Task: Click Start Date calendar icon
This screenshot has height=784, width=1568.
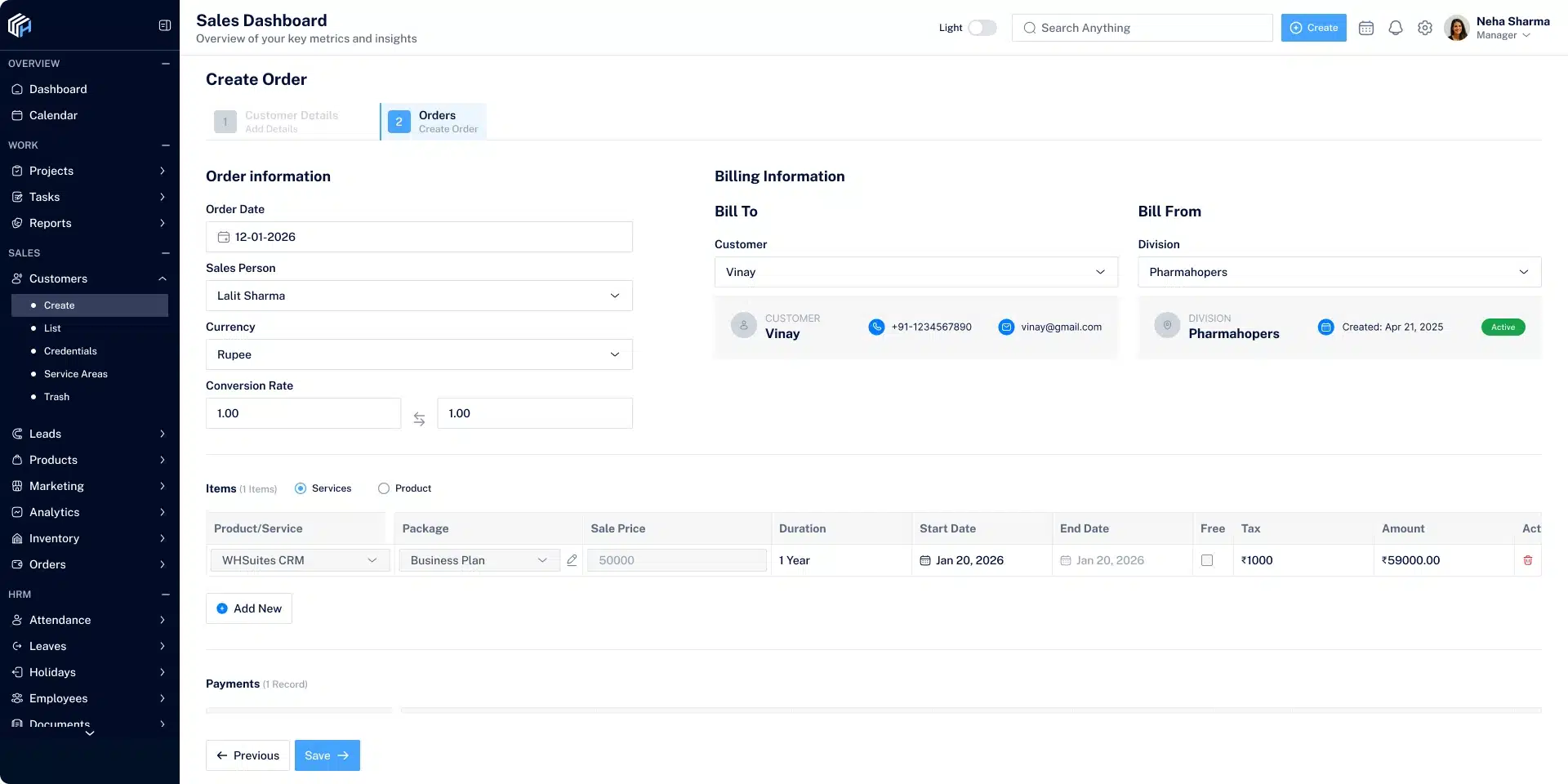Action: coord(925,560)
